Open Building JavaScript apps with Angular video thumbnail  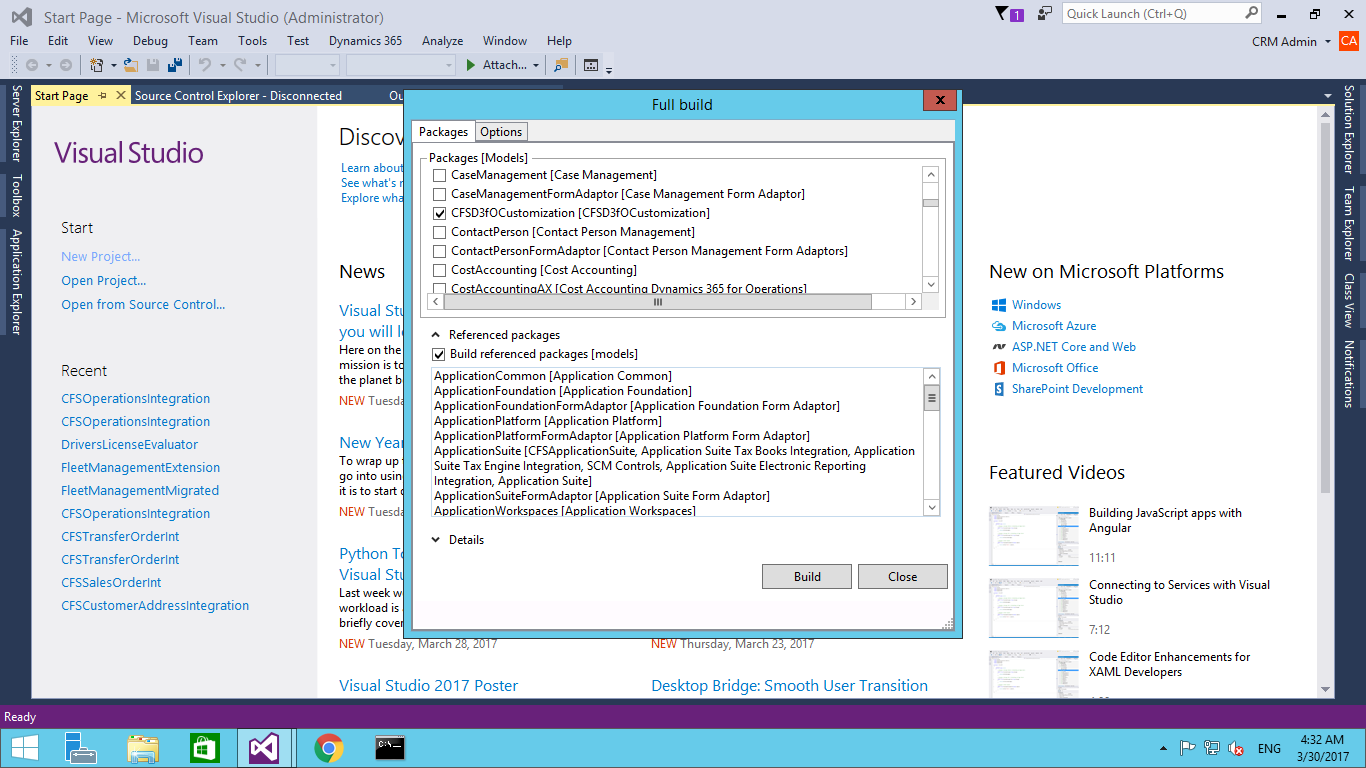point(1034,535)
